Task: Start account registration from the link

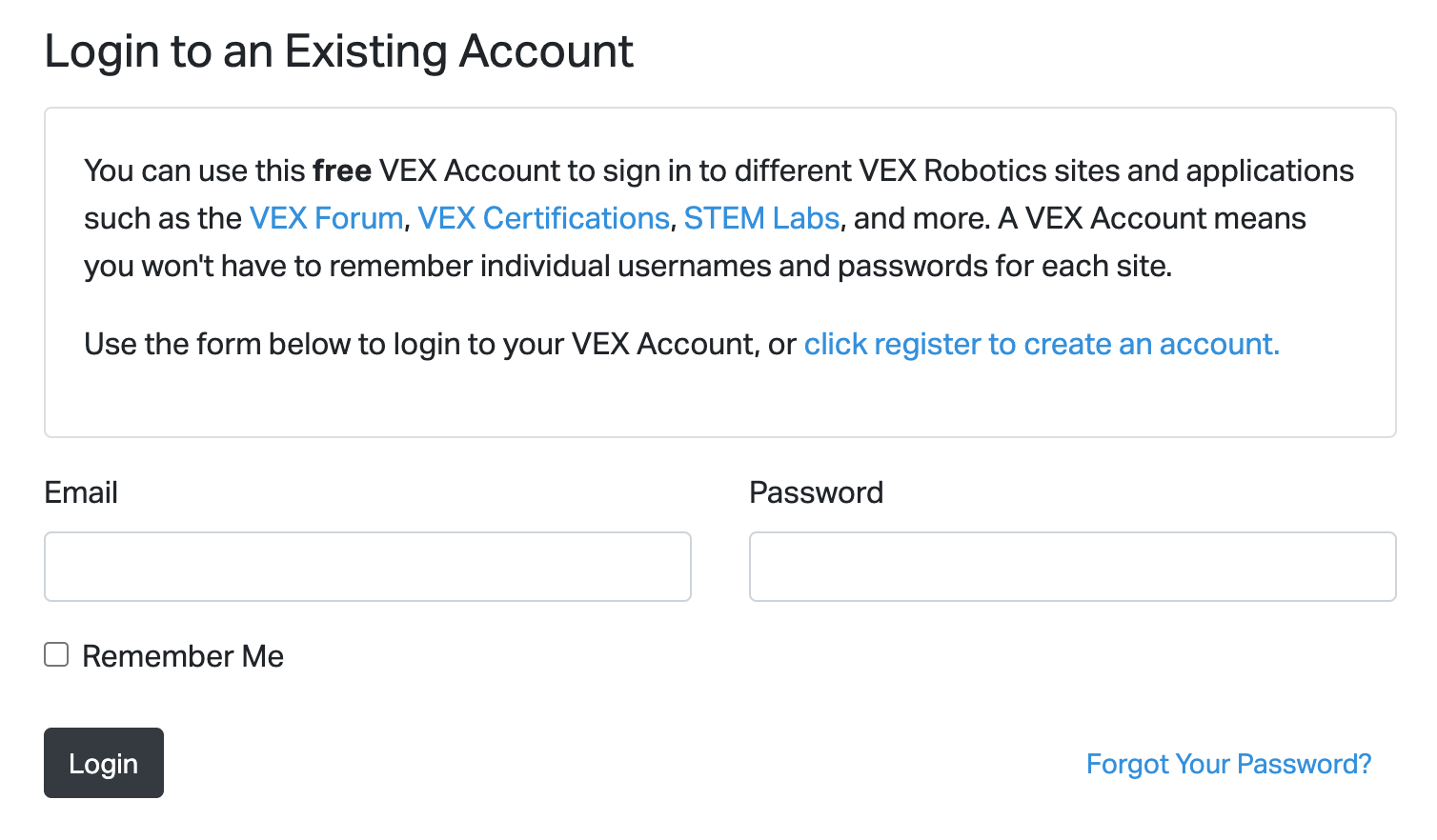Action: coord(1042,344)
